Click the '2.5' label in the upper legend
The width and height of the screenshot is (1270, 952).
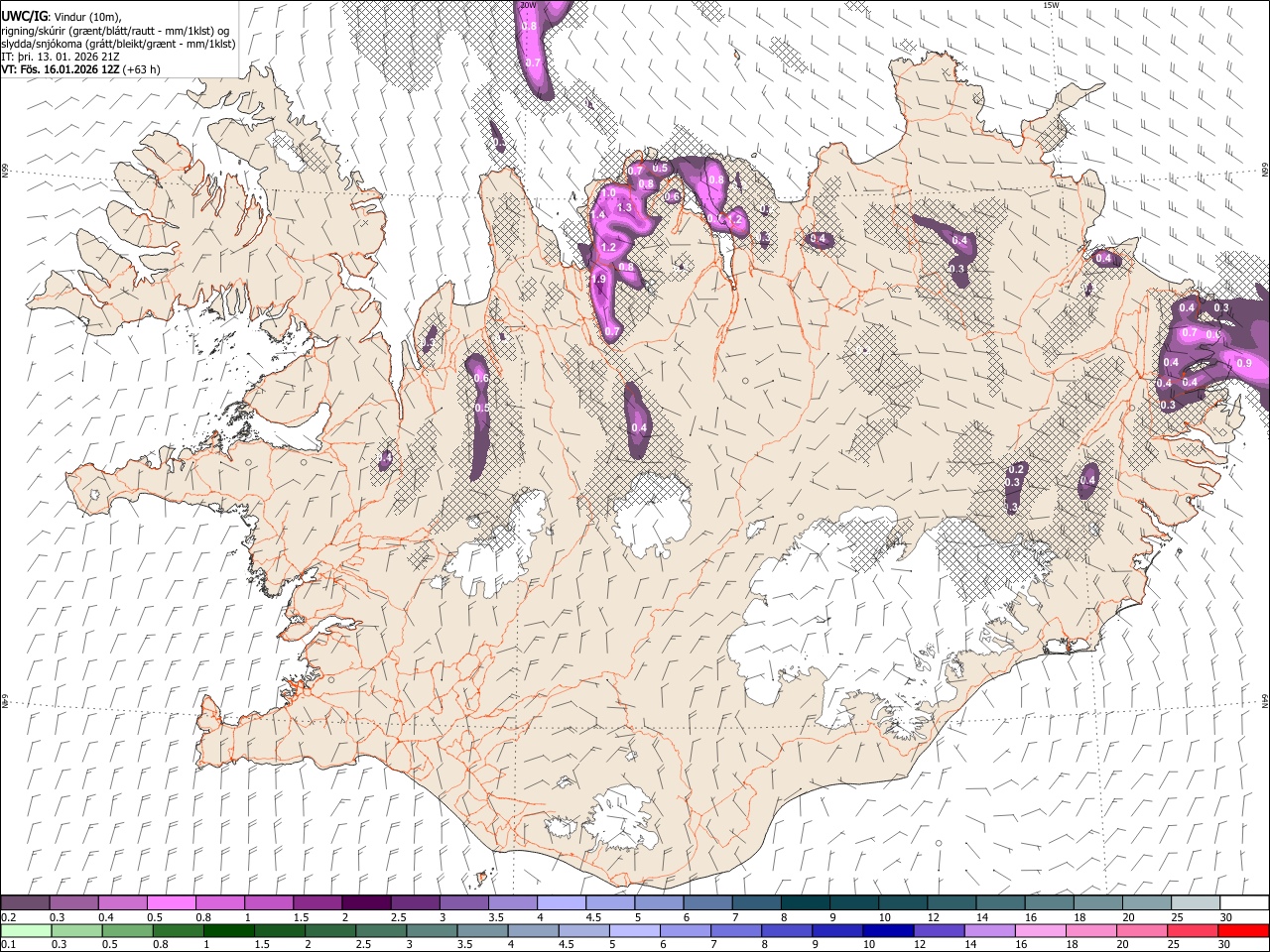click(x=398, y=917)
